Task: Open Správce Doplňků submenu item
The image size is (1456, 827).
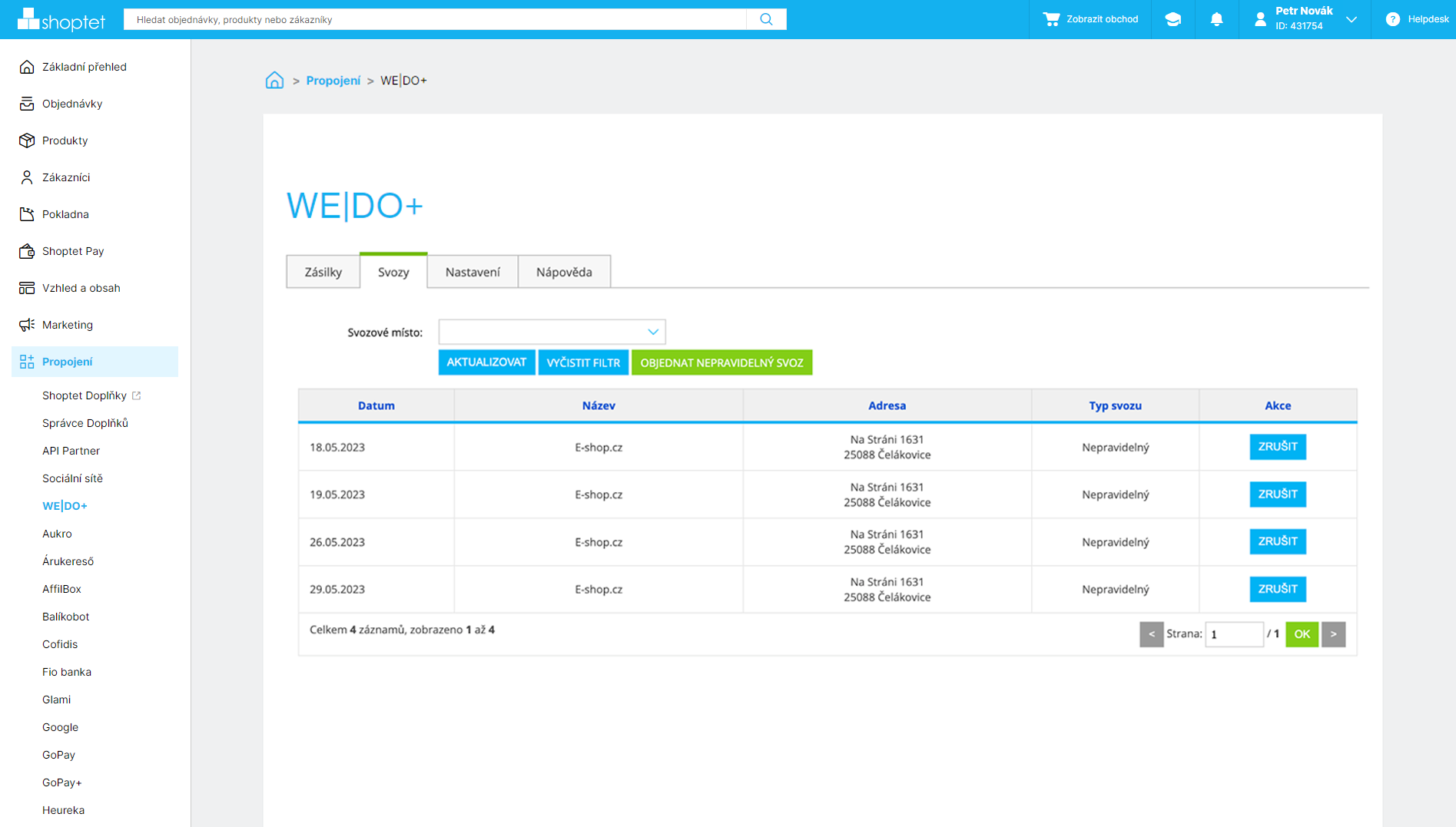Action: pos(85,423)
